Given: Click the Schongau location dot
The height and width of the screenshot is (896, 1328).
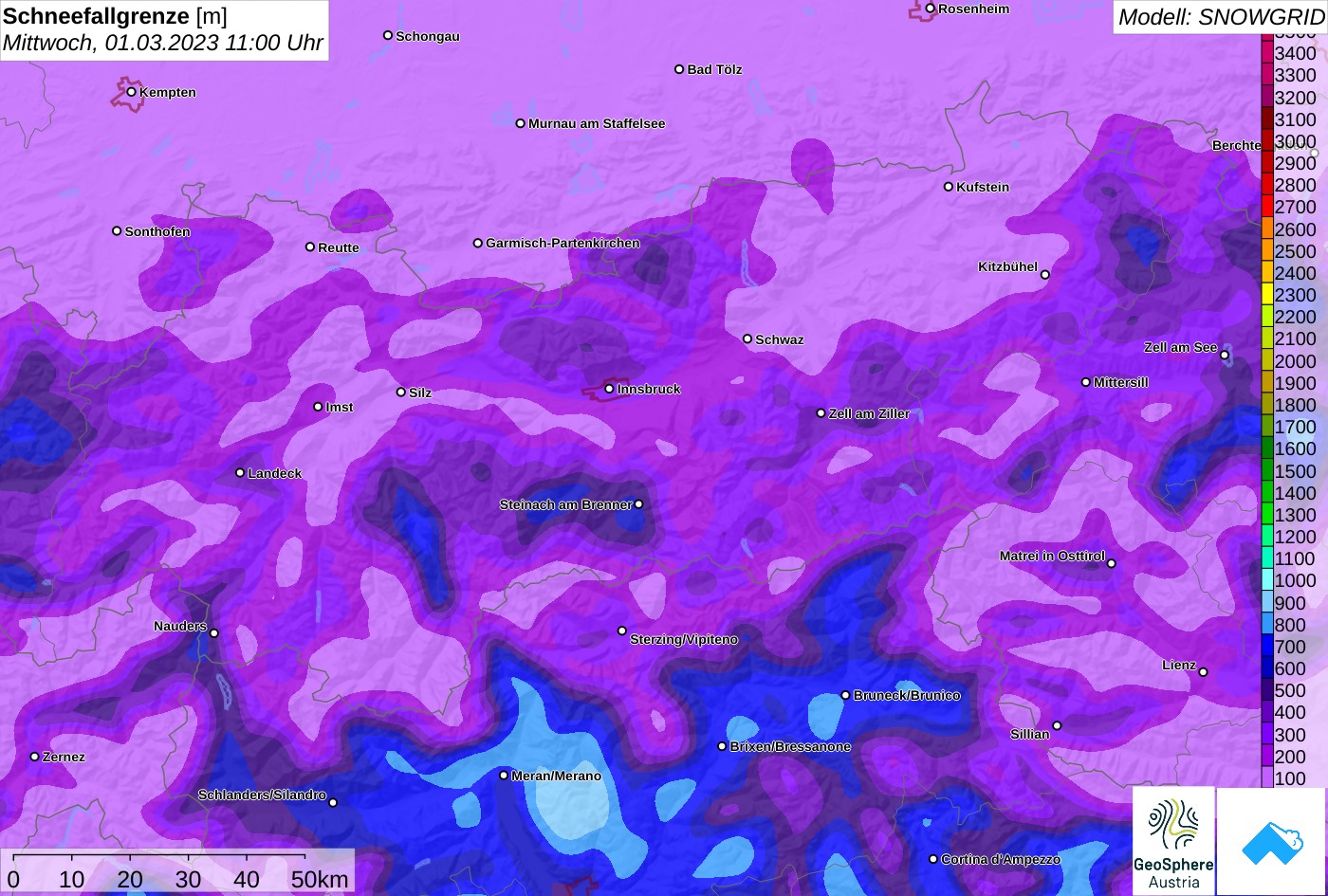Looking at the screenshot, I should click(x=388, y=35).
